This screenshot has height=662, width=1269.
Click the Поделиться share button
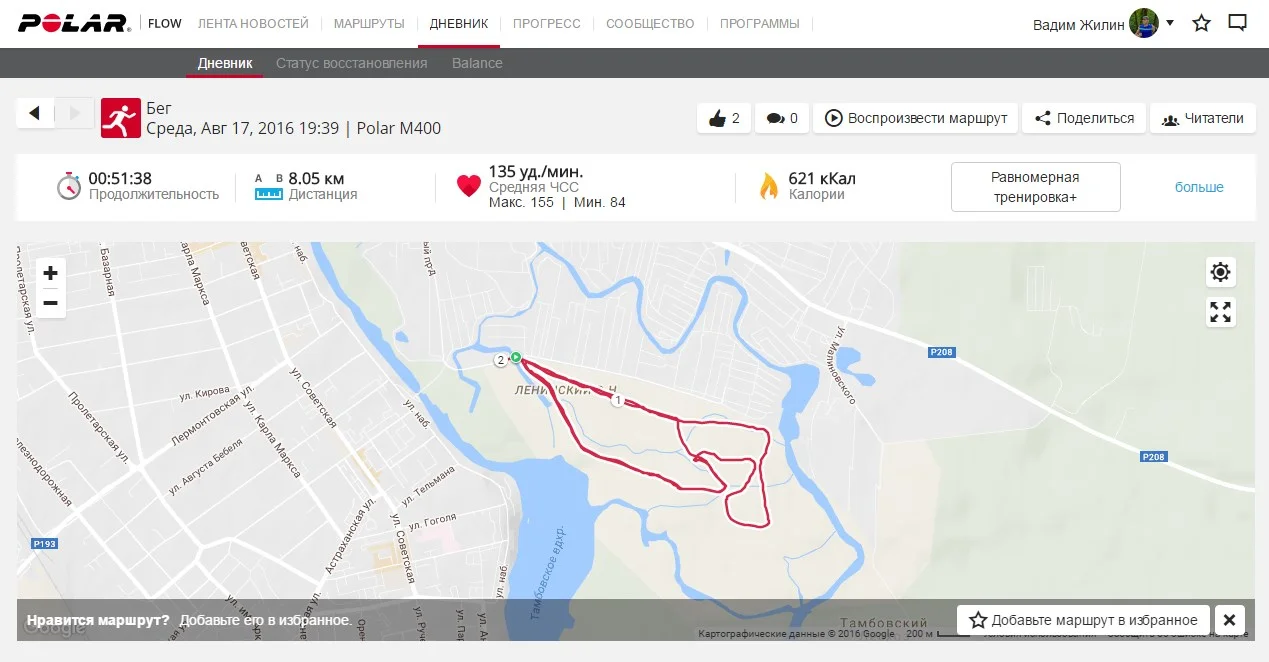pyautogui.click(x=1084, y=118)
